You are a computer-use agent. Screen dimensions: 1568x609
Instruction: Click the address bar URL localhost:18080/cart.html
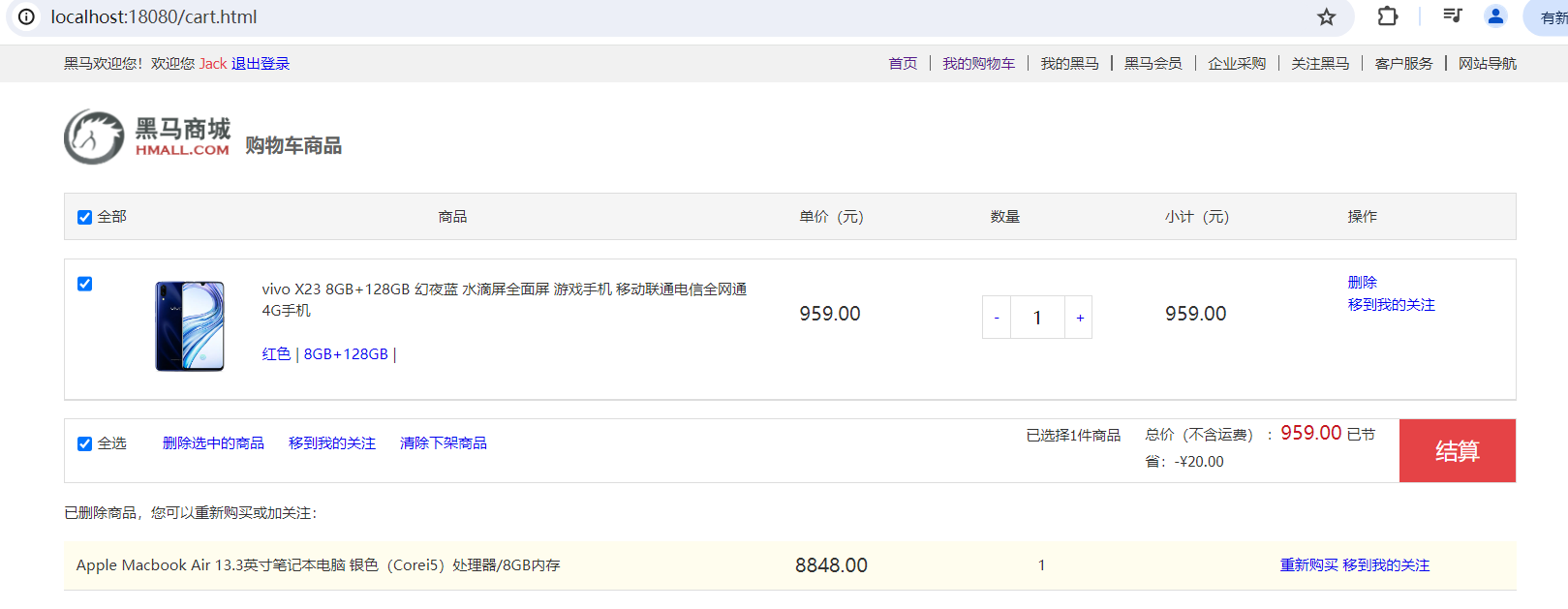tap(154, 16)
